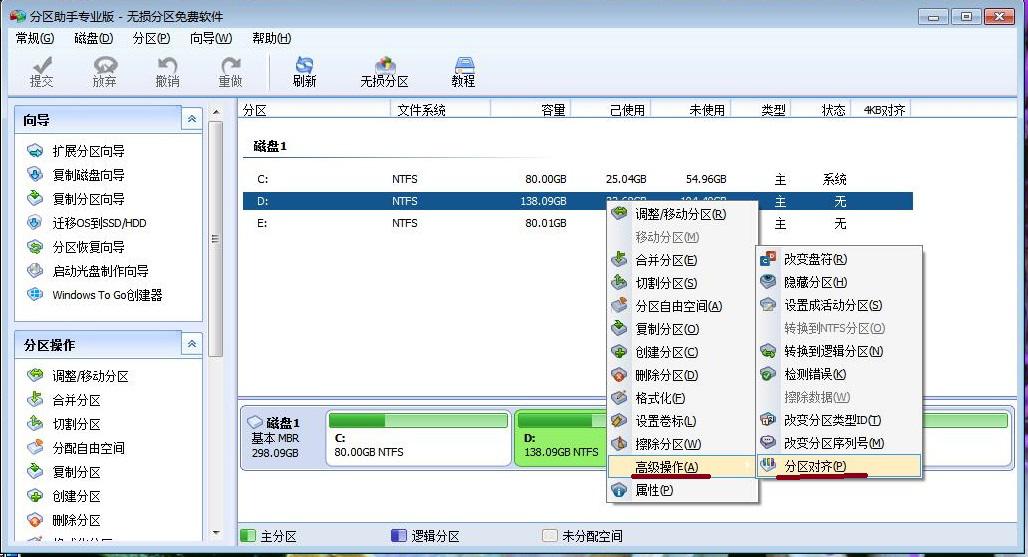Image resolution: width=1028 pixels, height=557 pixels.
Task: Click the 重做 (redo) toolbar icon
Action: 231,66
